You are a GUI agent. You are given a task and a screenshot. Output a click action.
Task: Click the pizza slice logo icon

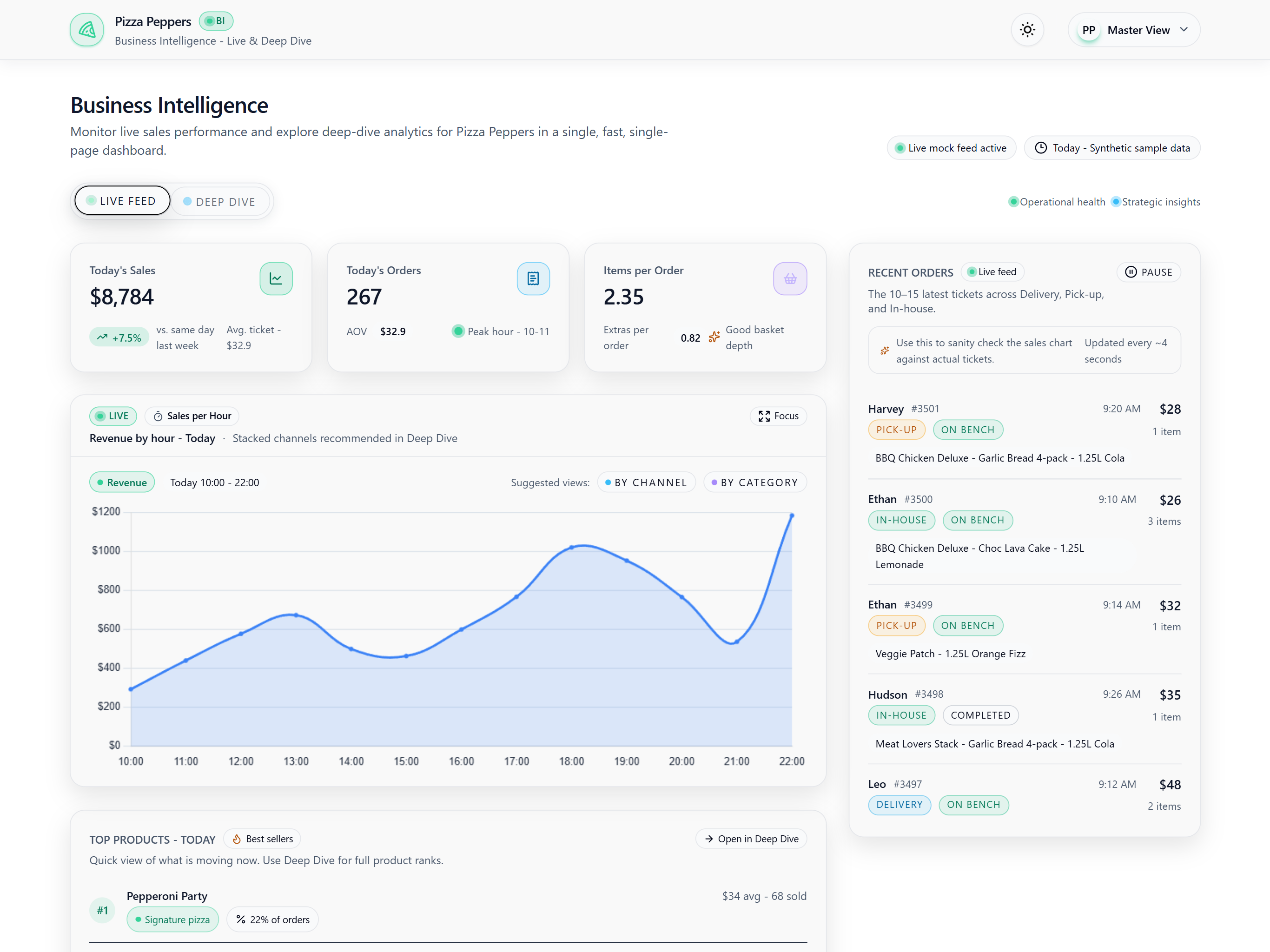86,30
